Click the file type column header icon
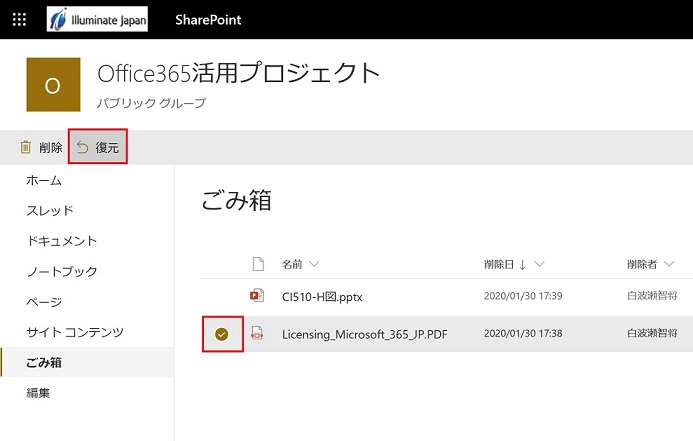 tap(258, 264)
